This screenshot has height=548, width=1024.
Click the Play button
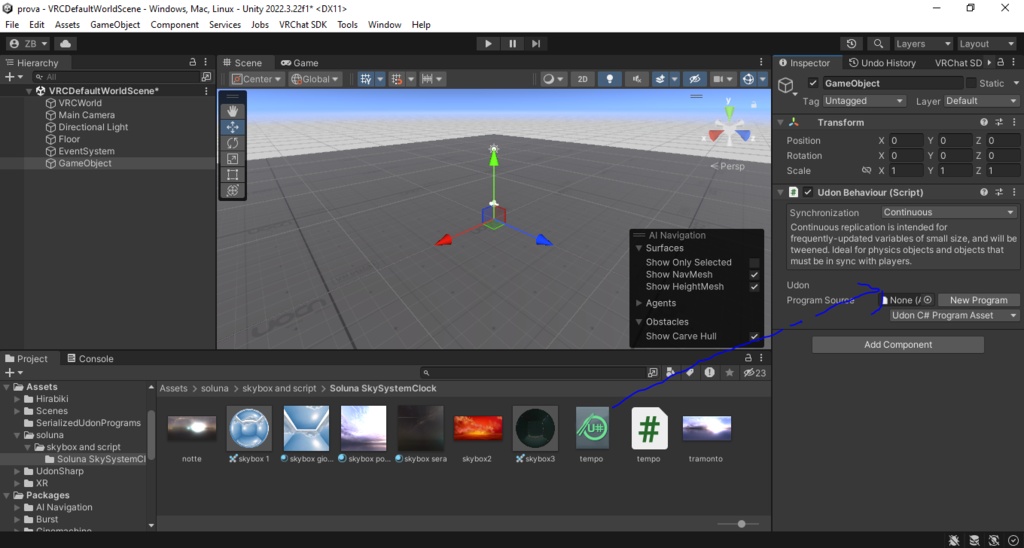click(x=488, y=44)
